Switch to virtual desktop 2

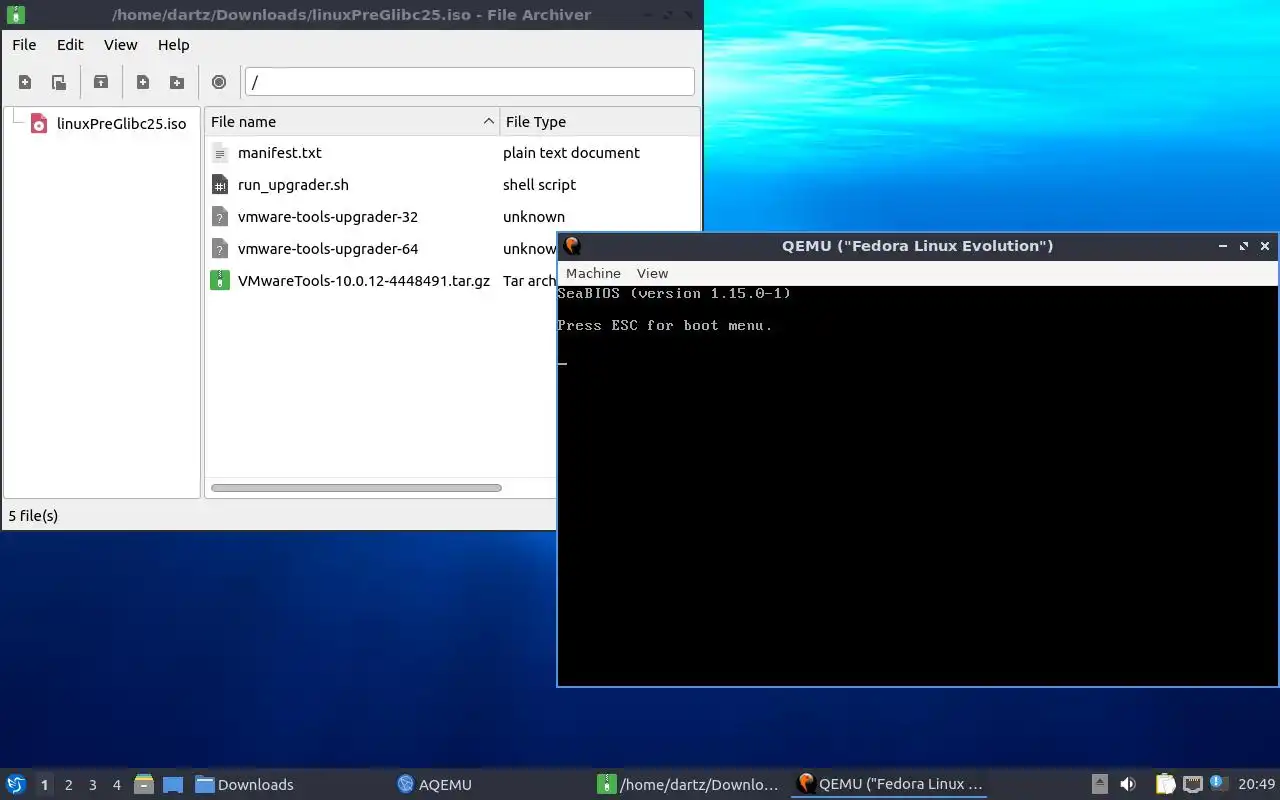(x=68, y=785)
